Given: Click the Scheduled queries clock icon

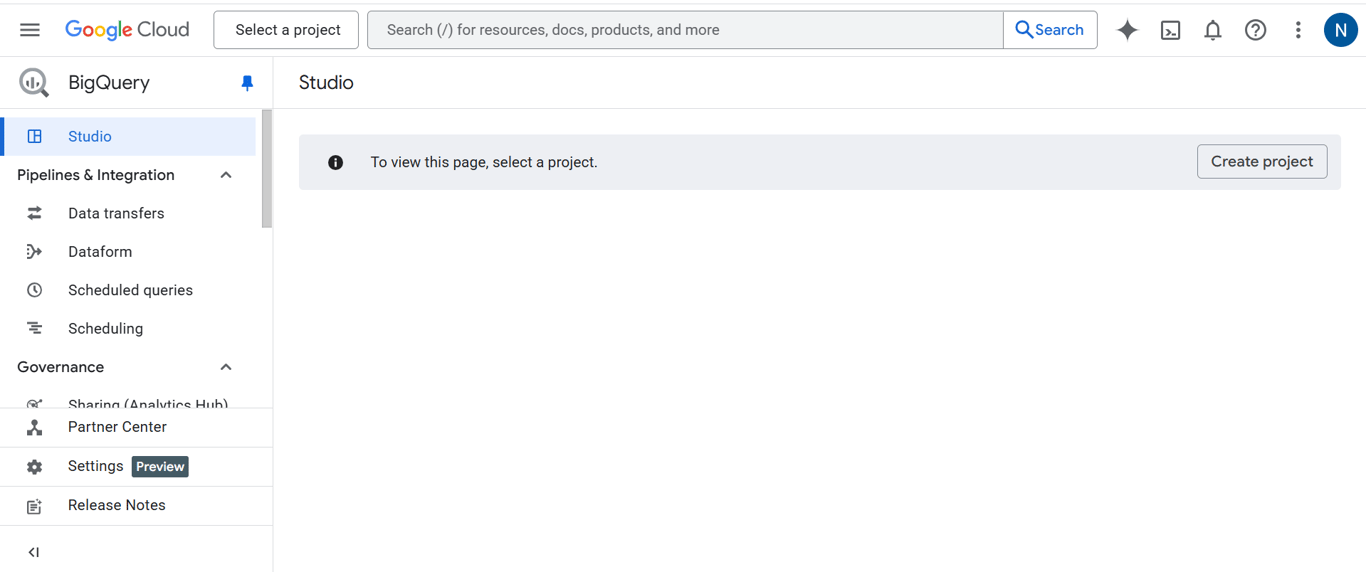Looking at the screenshot, I should click(35, 290).
